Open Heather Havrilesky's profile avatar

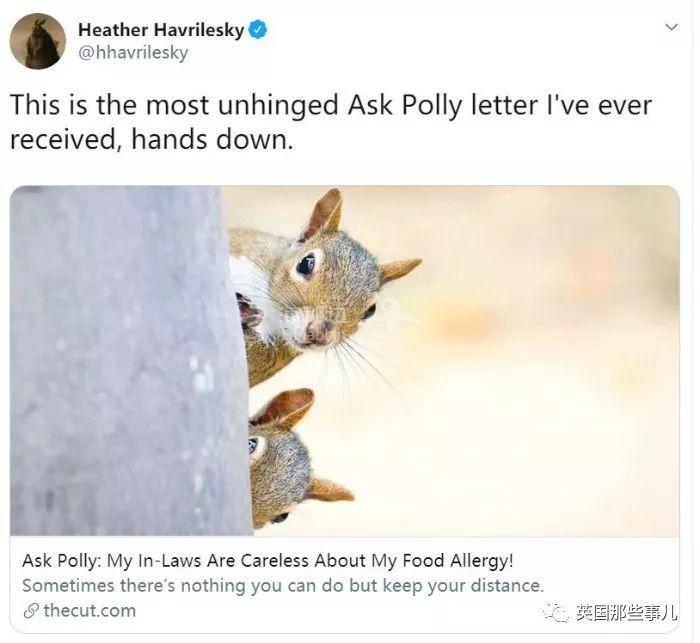(38, 42)
